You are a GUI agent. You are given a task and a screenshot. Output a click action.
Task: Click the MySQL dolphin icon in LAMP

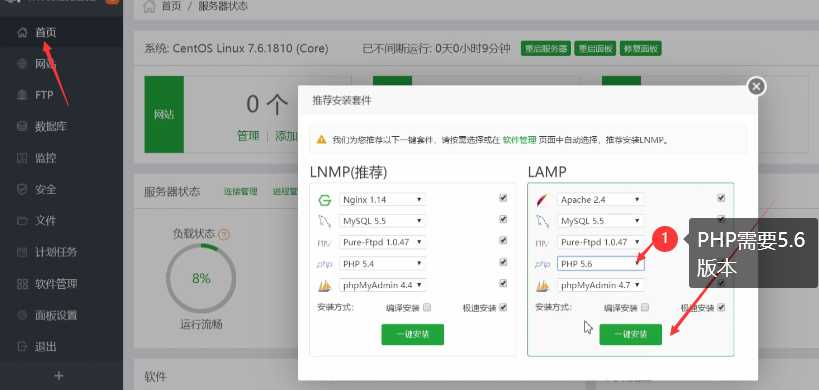click(542, 221)
